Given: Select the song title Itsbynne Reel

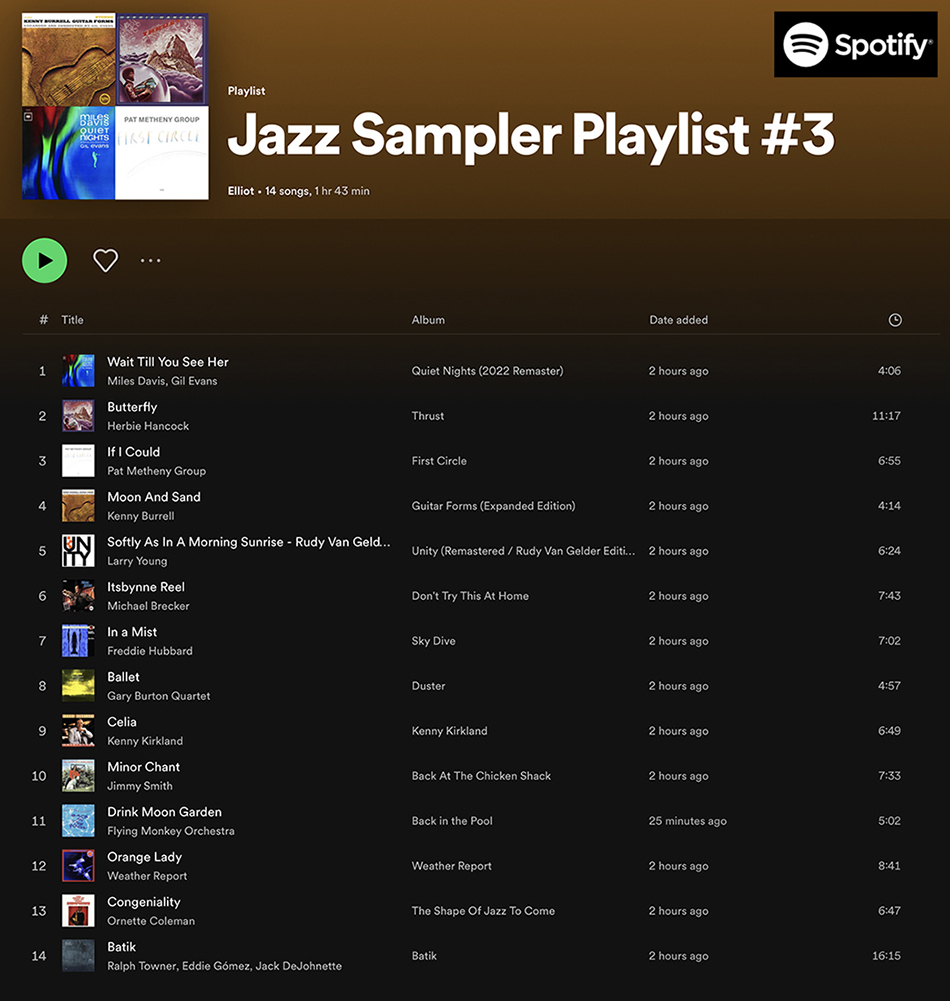Looking at the screenshot, I should pos(146,587).
